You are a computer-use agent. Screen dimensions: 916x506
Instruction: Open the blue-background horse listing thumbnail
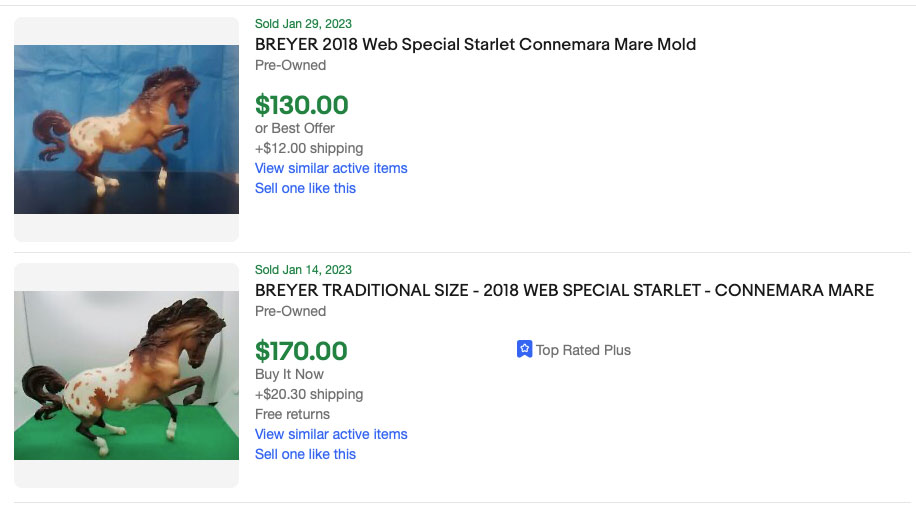(126, 129)
